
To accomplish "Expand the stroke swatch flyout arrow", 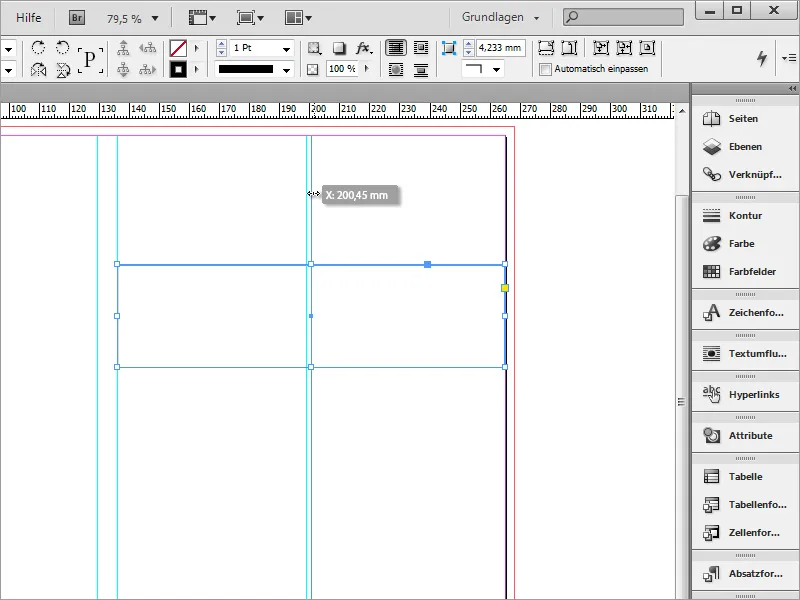I will point(196,69).
